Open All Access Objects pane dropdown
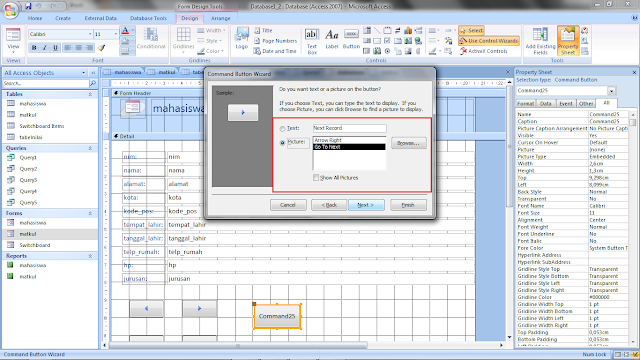640x360 pixels. pos(84,73)
